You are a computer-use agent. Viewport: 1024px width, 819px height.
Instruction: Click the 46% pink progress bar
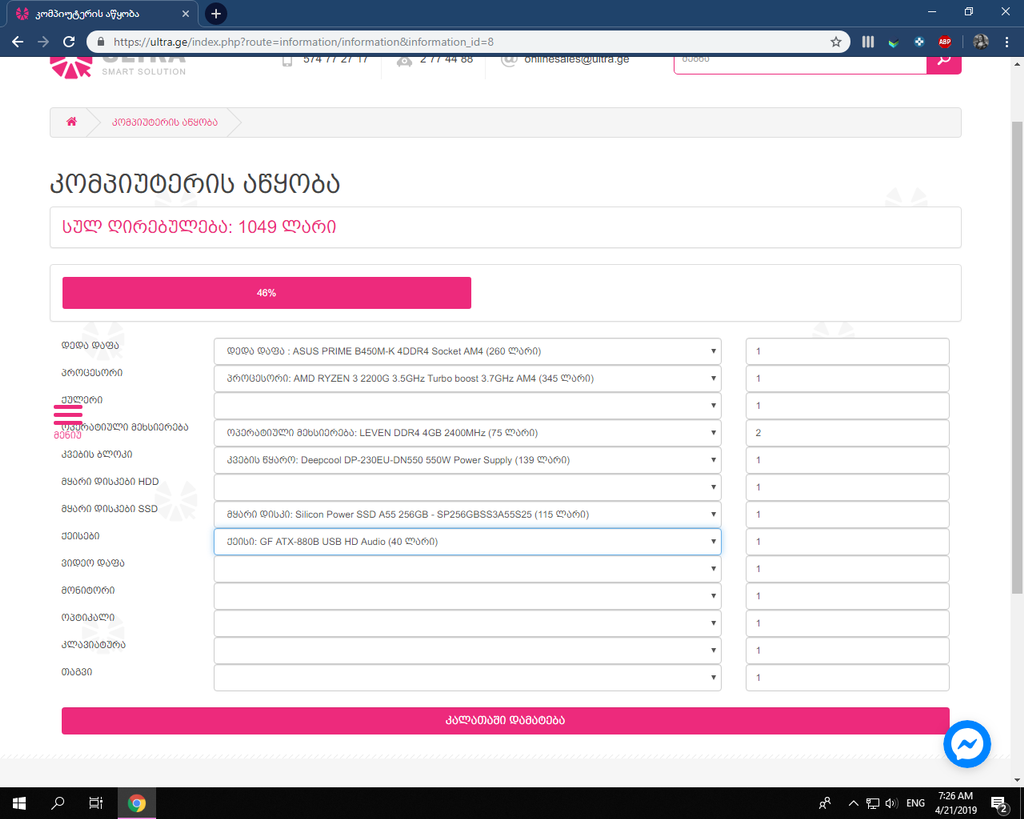point(266,293)
